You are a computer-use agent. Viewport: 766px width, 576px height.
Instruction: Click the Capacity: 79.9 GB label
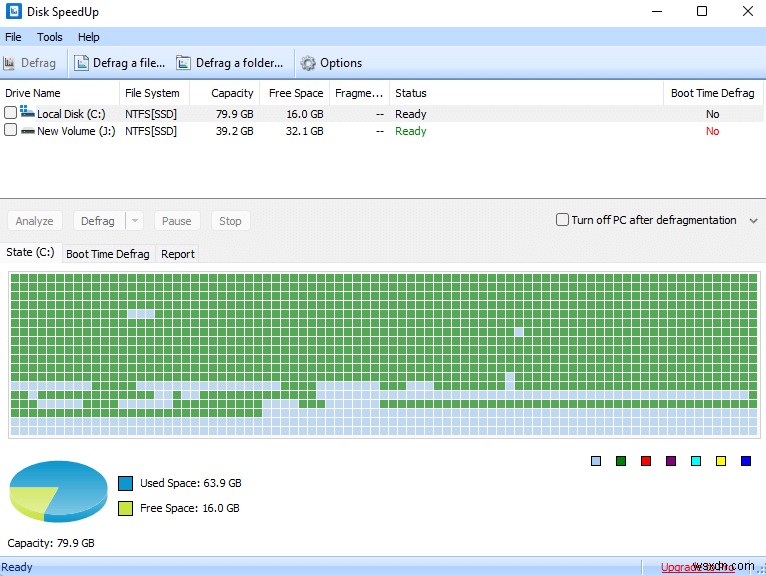click(x=51, y=543)
